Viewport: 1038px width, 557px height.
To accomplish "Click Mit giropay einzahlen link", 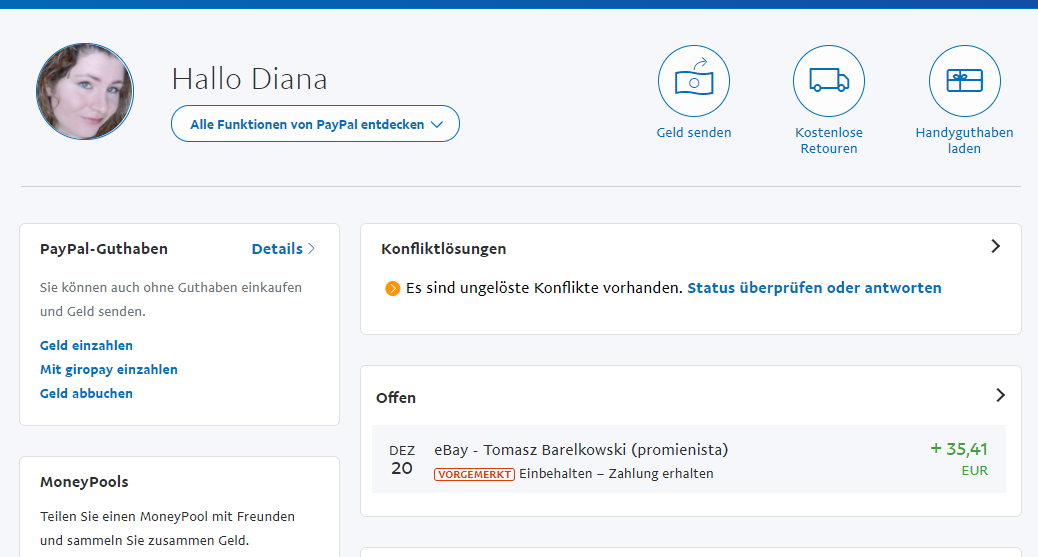I will coord(109,370).
